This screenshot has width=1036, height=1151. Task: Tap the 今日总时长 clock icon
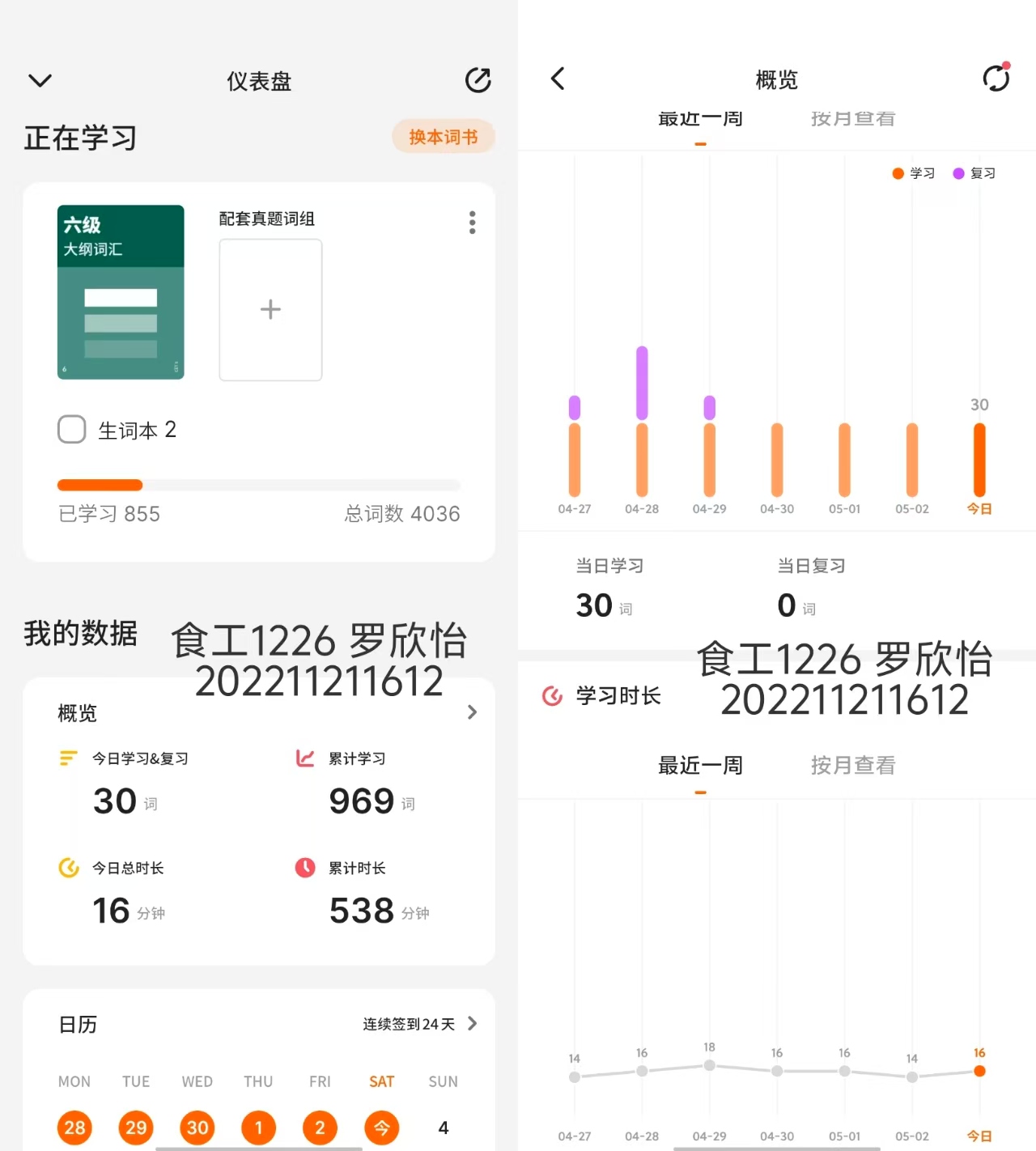pos(69,868)
